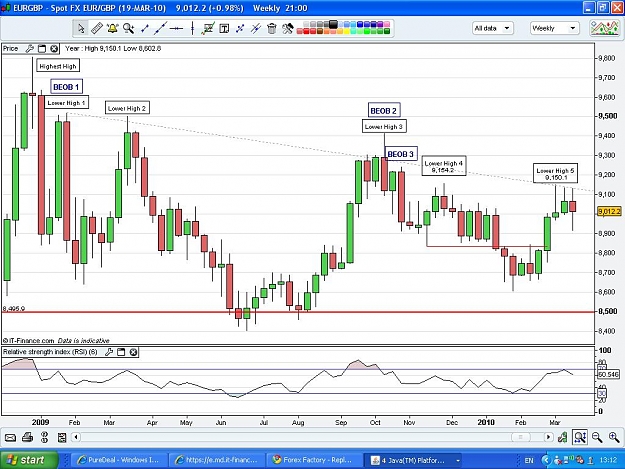
Task: Pick the black color swatch
Action: (x=333, y=24)
